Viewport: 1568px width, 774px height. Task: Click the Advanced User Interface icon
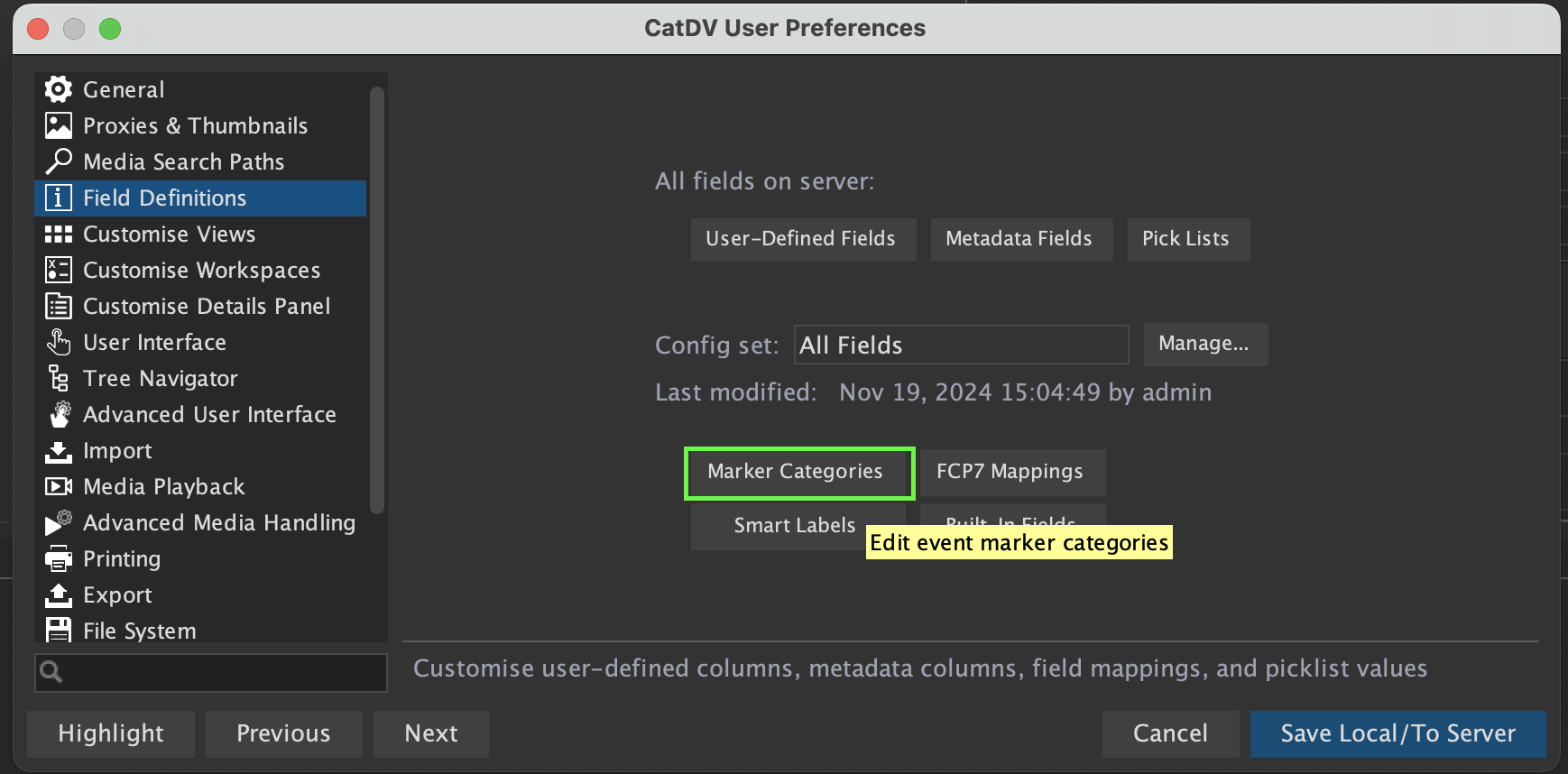[x=60, y=414]
